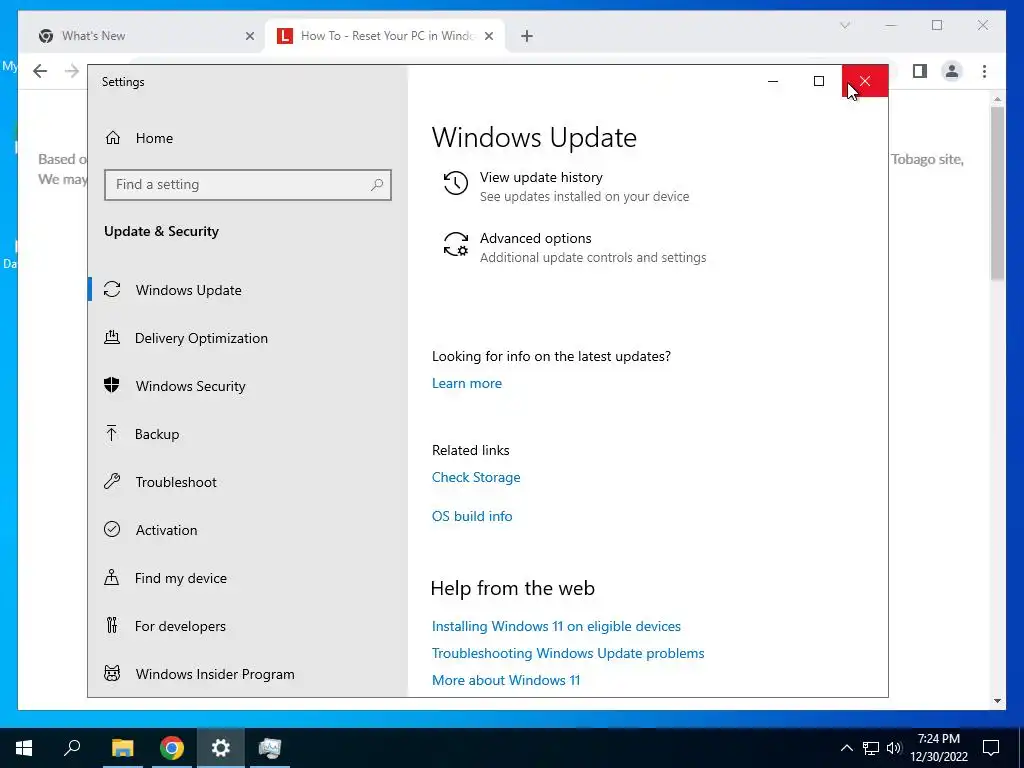Switch to What's New tab in Chrome

pyautogui.click(x=147, y=36)
